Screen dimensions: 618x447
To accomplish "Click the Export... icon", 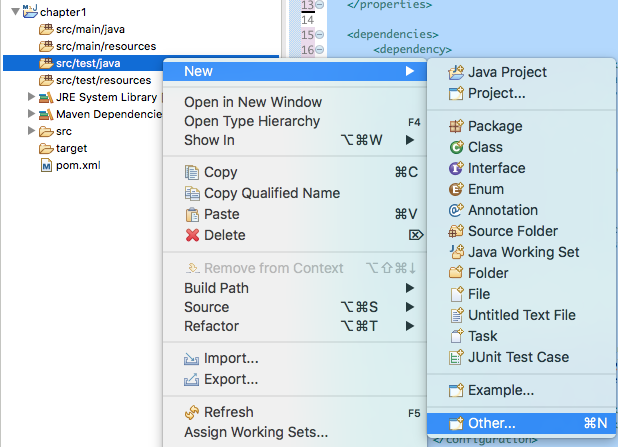I will pyautogui.click(x=192, y=380).
